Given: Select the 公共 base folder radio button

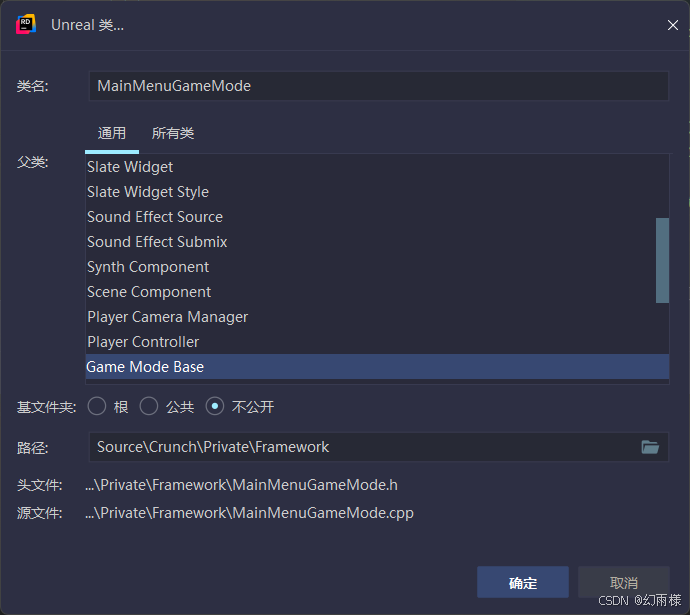Looking at the screenshot, I should pyautogui.click(x=149, y=406).
